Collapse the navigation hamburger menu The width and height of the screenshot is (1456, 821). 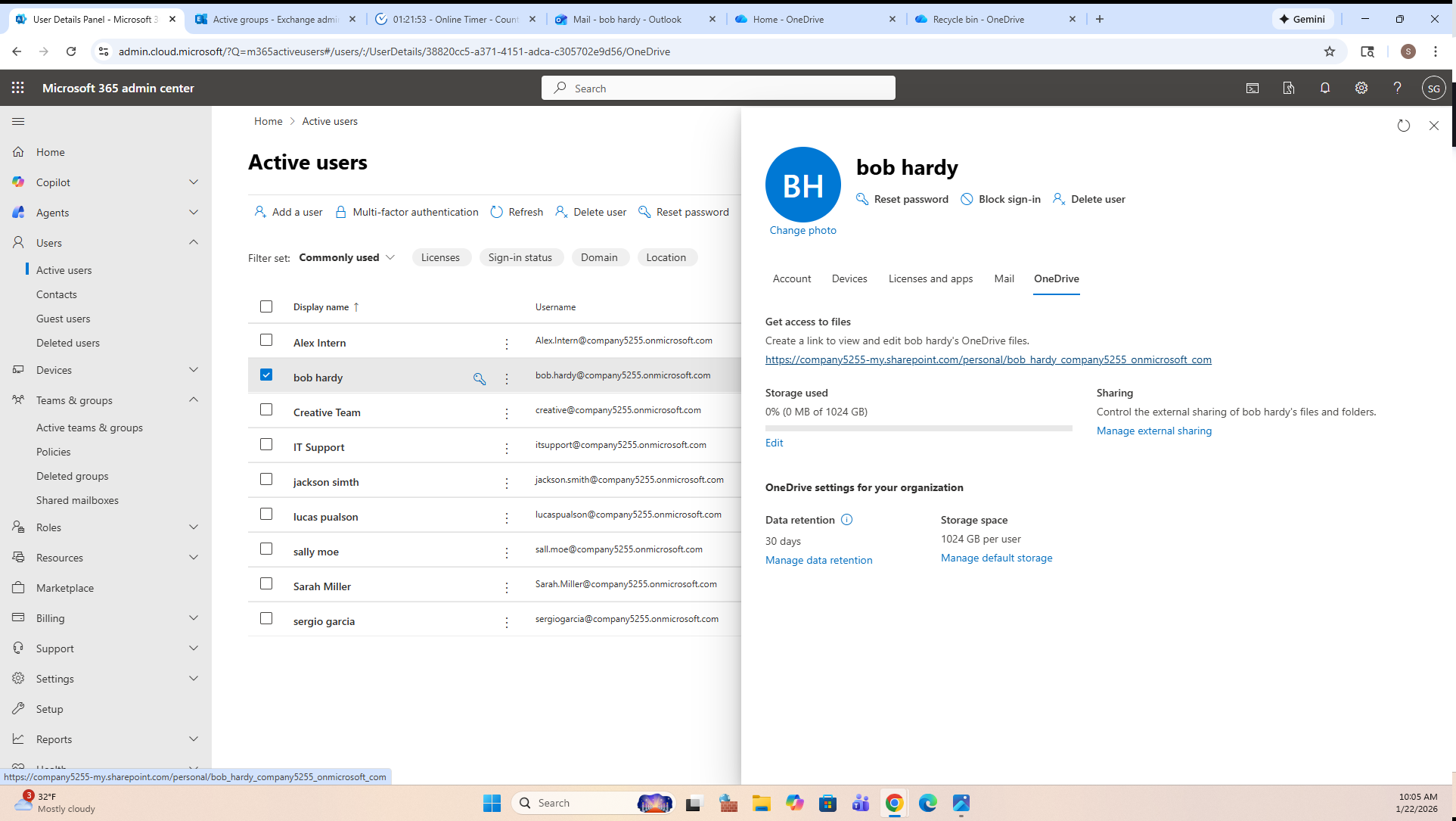pyautogui.click(x=18, y=121)
